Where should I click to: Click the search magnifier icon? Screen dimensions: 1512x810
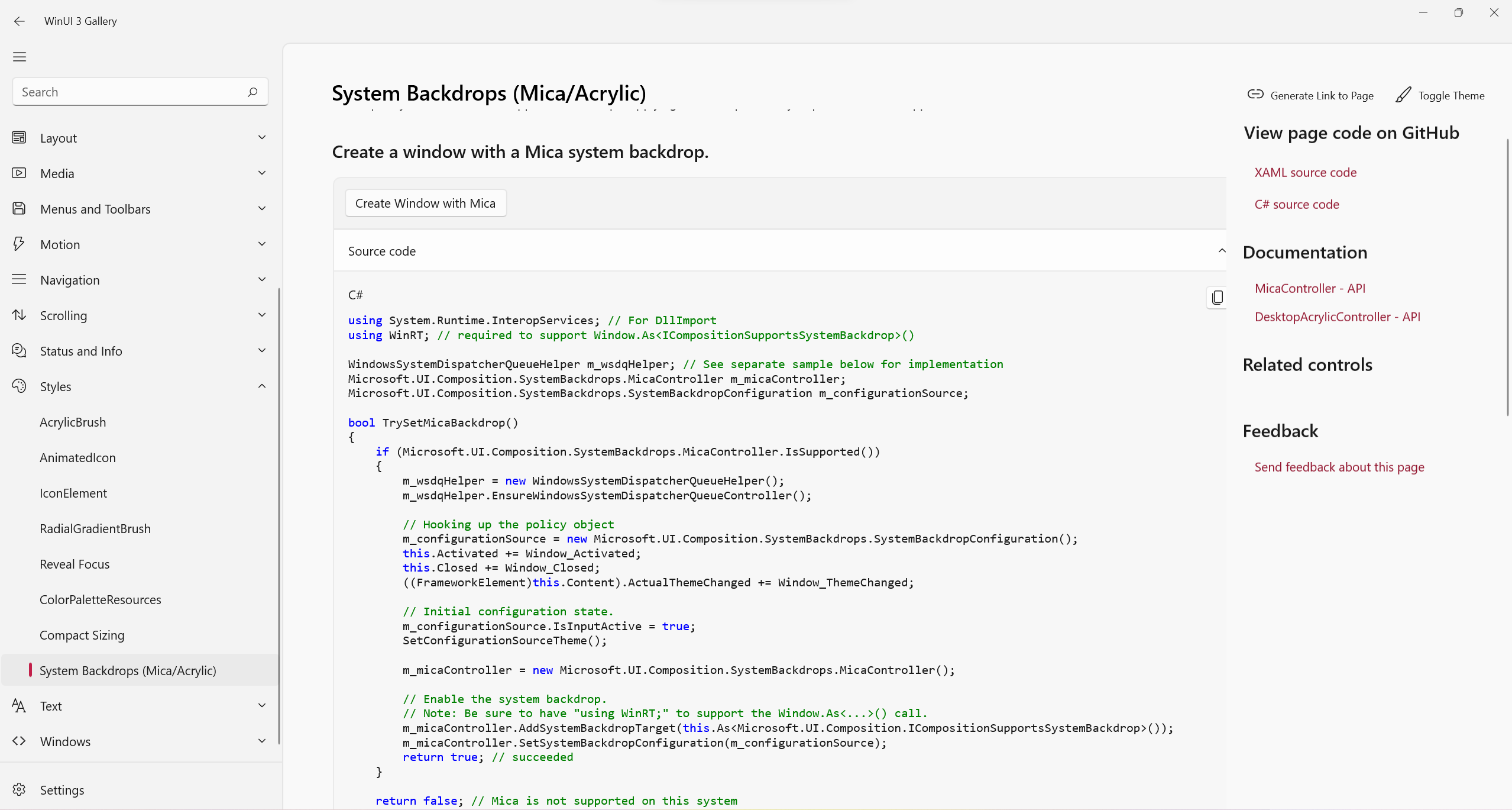pos(252,92)
